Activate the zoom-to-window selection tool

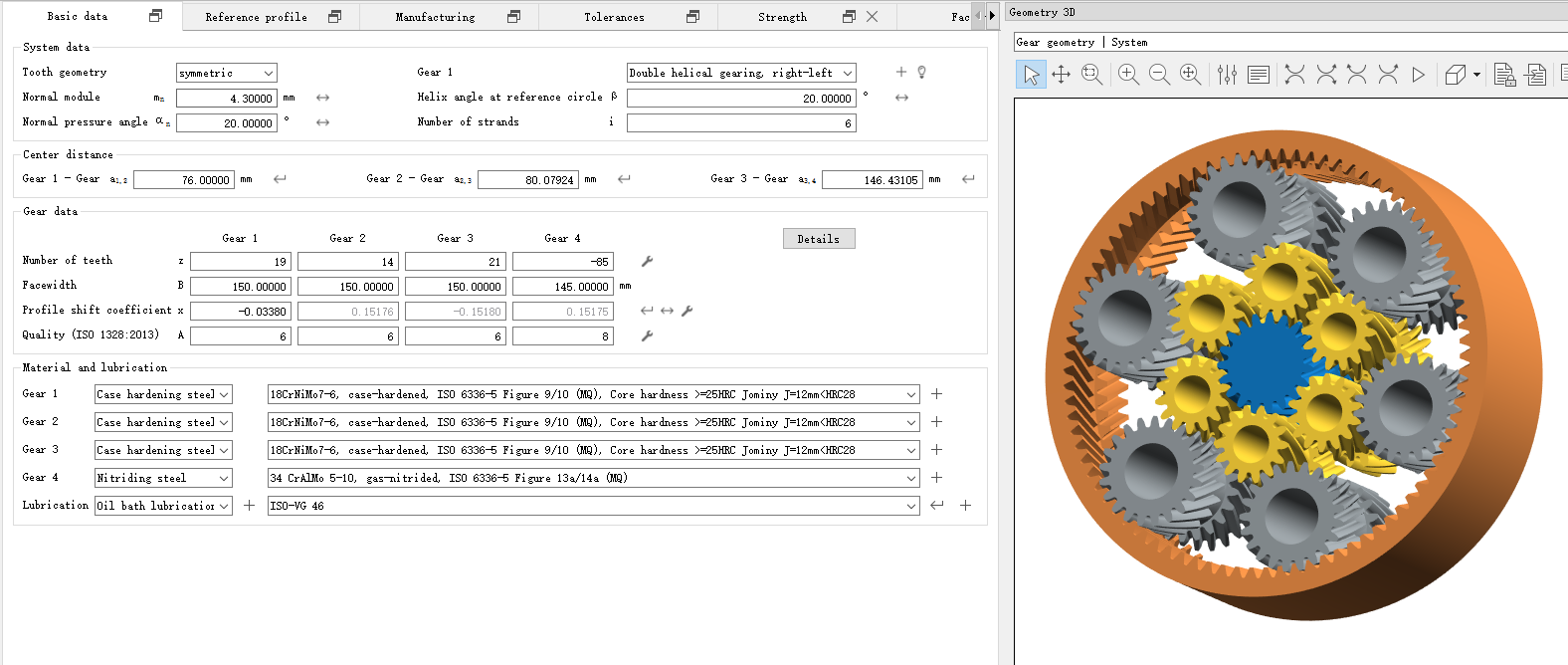(1091, 75)
